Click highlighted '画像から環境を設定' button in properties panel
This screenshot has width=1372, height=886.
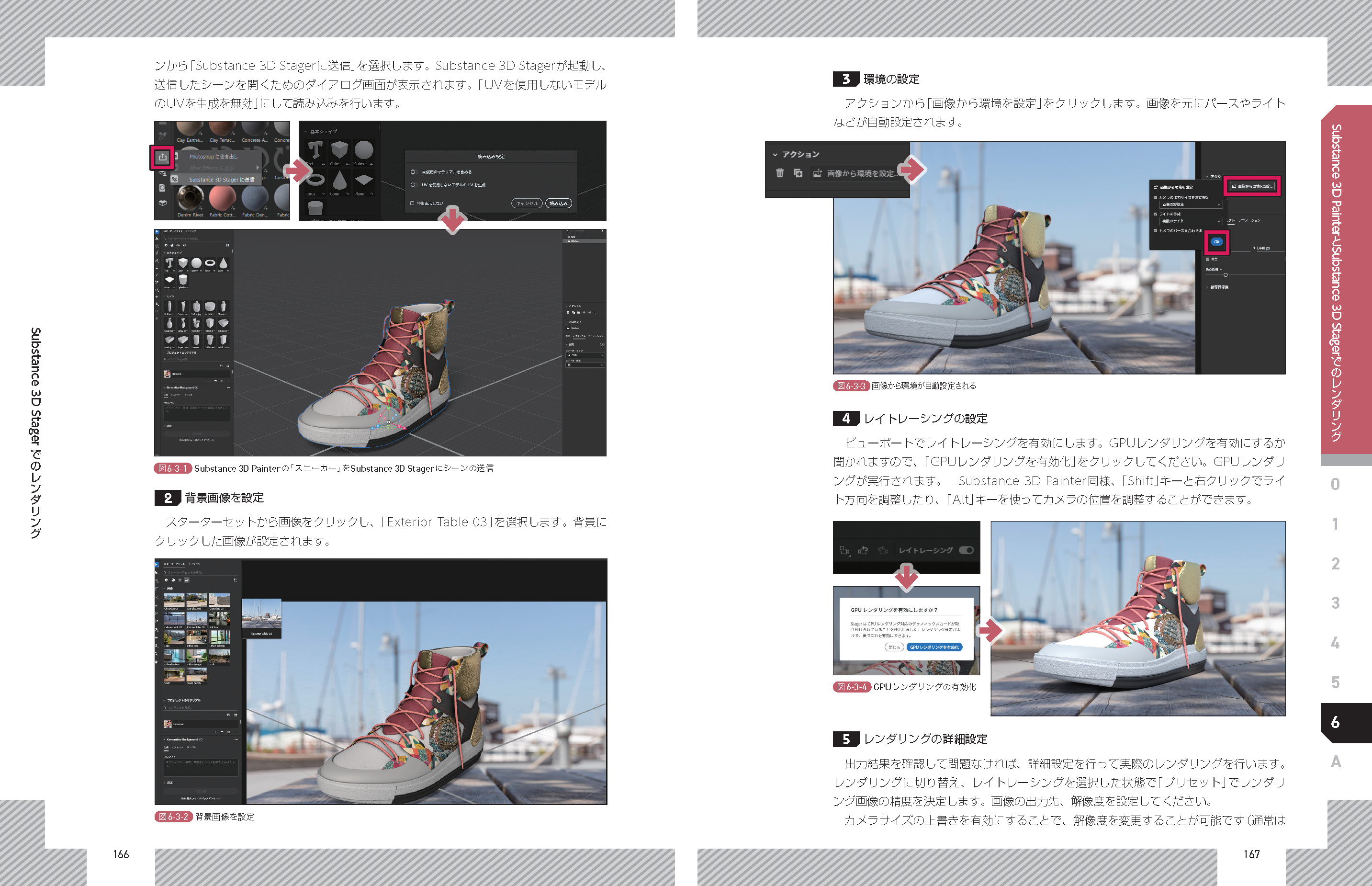tap(1252, 186)
